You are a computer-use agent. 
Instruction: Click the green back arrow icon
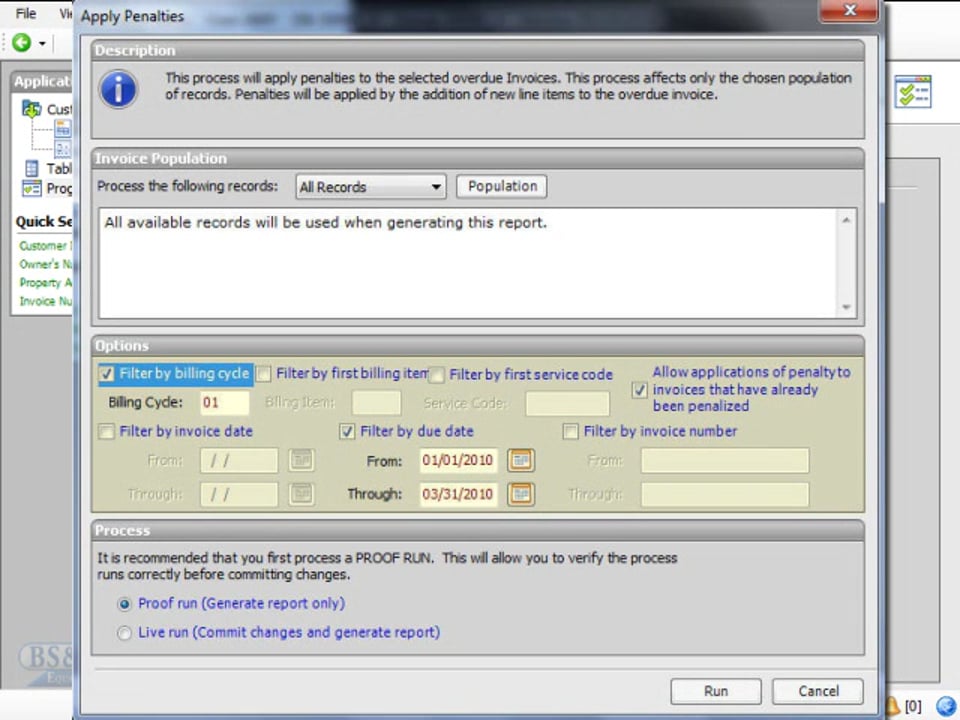pos(21,42)
